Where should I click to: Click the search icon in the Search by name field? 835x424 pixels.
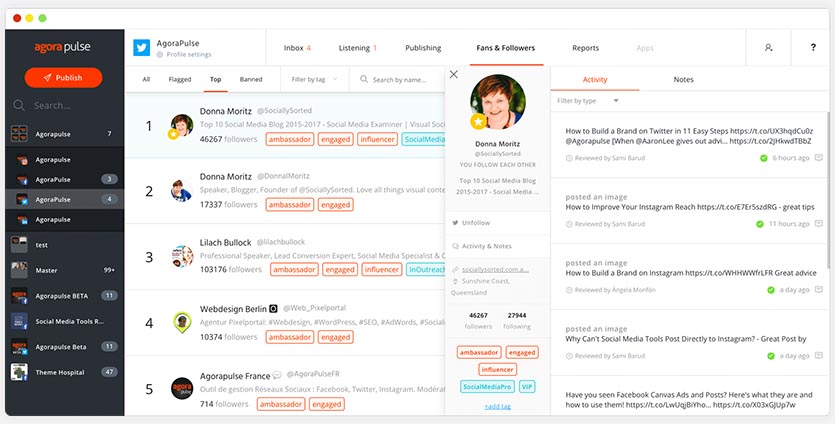click(364, 79)
